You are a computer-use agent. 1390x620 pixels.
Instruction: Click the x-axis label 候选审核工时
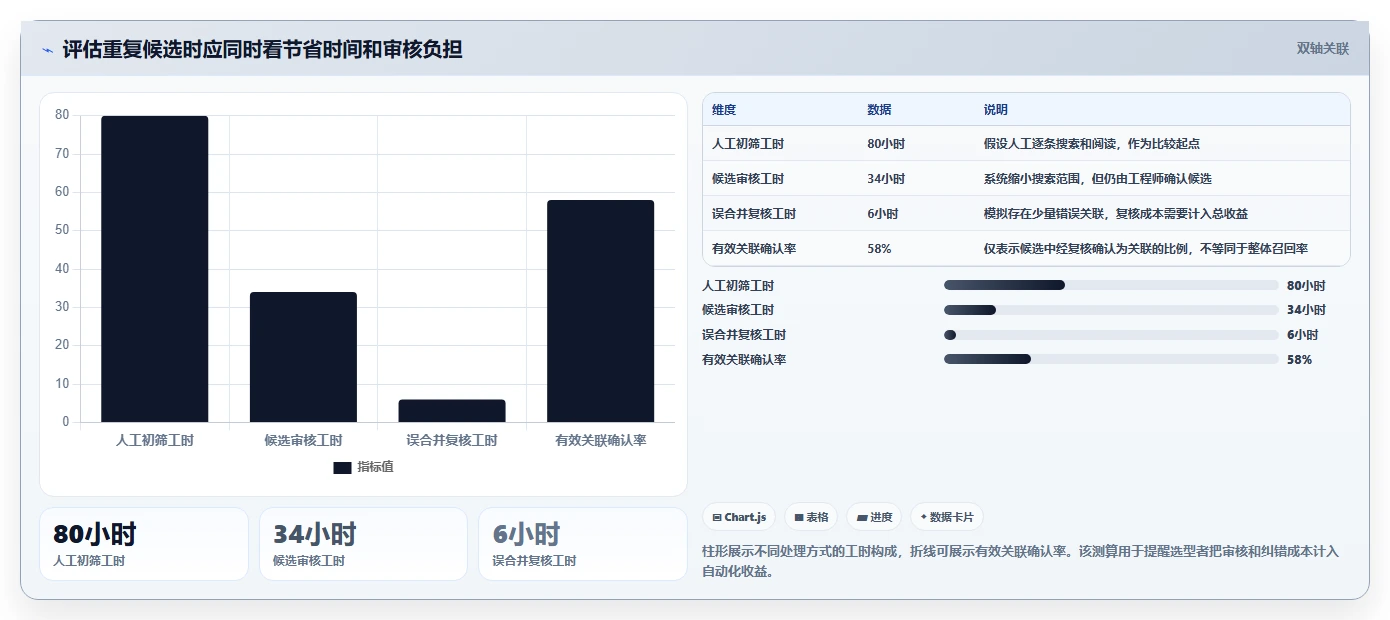(x=303, y=440)
